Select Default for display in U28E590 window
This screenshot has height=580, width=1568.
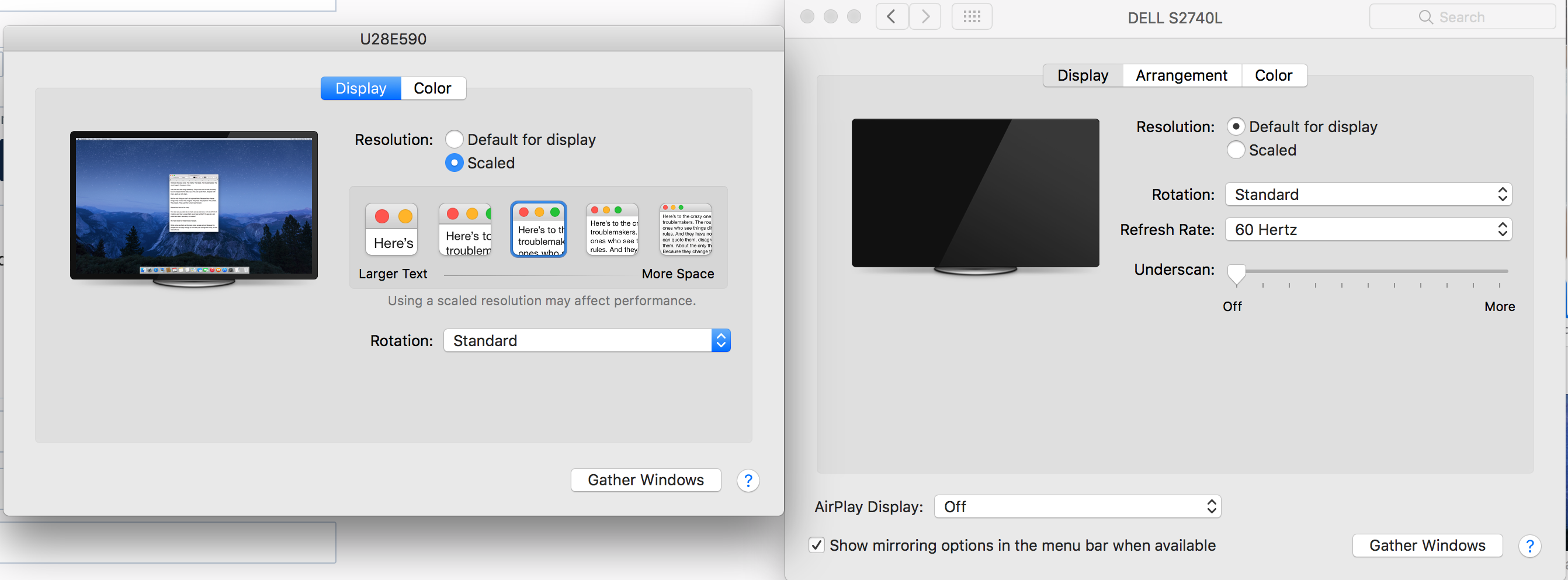(454, 140)
